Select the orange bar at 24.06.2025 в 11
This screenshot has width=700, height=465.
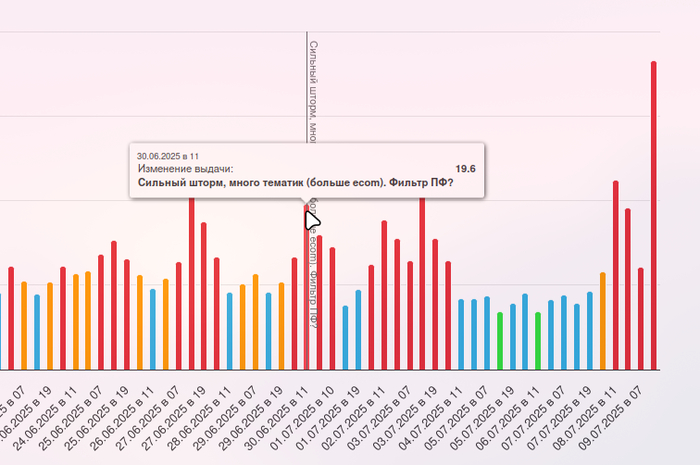(x=75, y=322)
